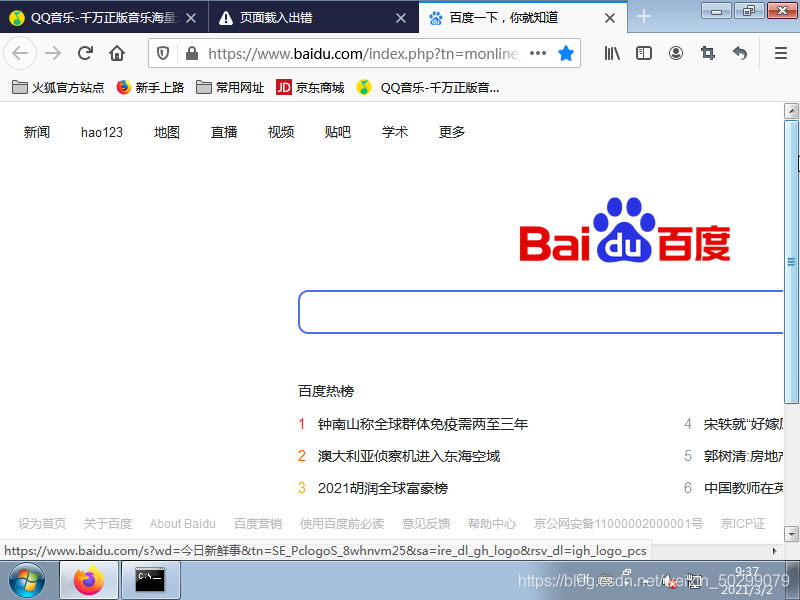Open the QQ音乐 bookmark in bookmarks bar
The image size is (800, 600).
tap(428, 88)
